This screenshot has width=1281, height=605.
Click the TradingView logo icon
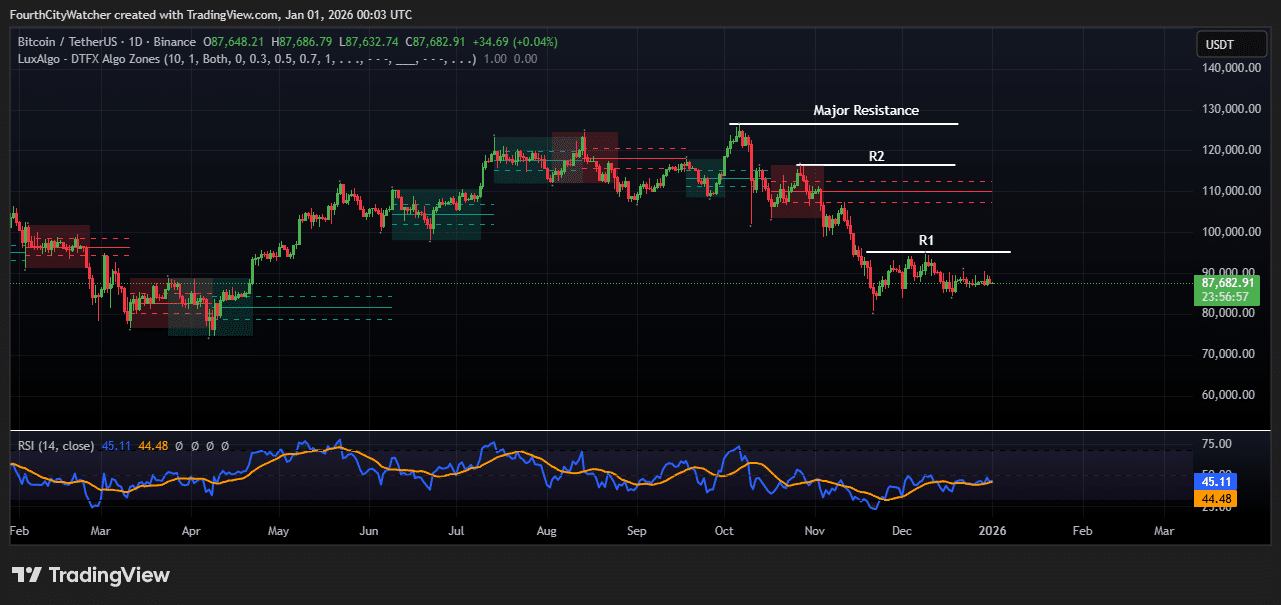(x=27, y=575)
